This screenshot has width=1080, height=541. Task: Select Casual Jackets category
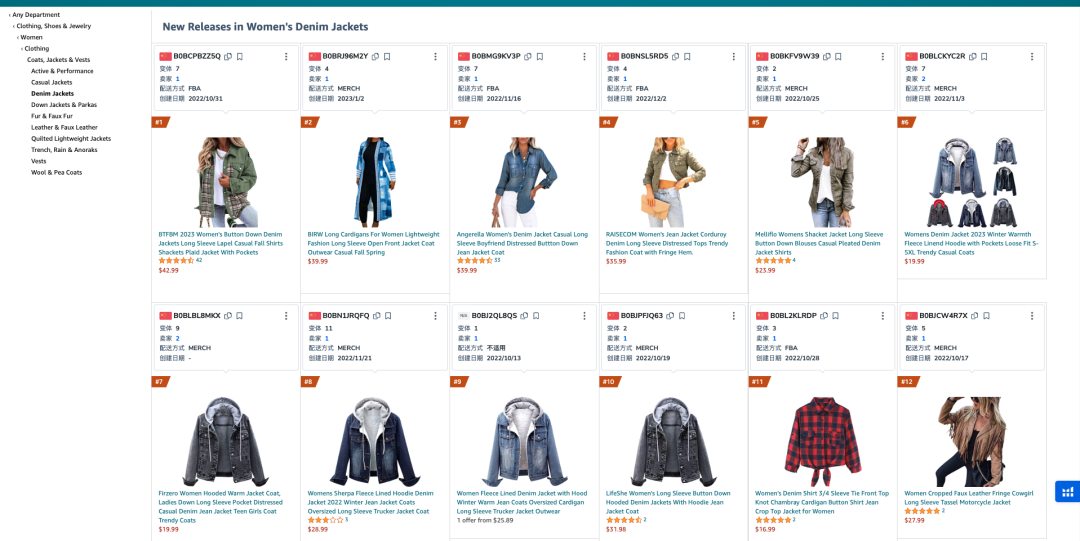[x=51, y=82]
